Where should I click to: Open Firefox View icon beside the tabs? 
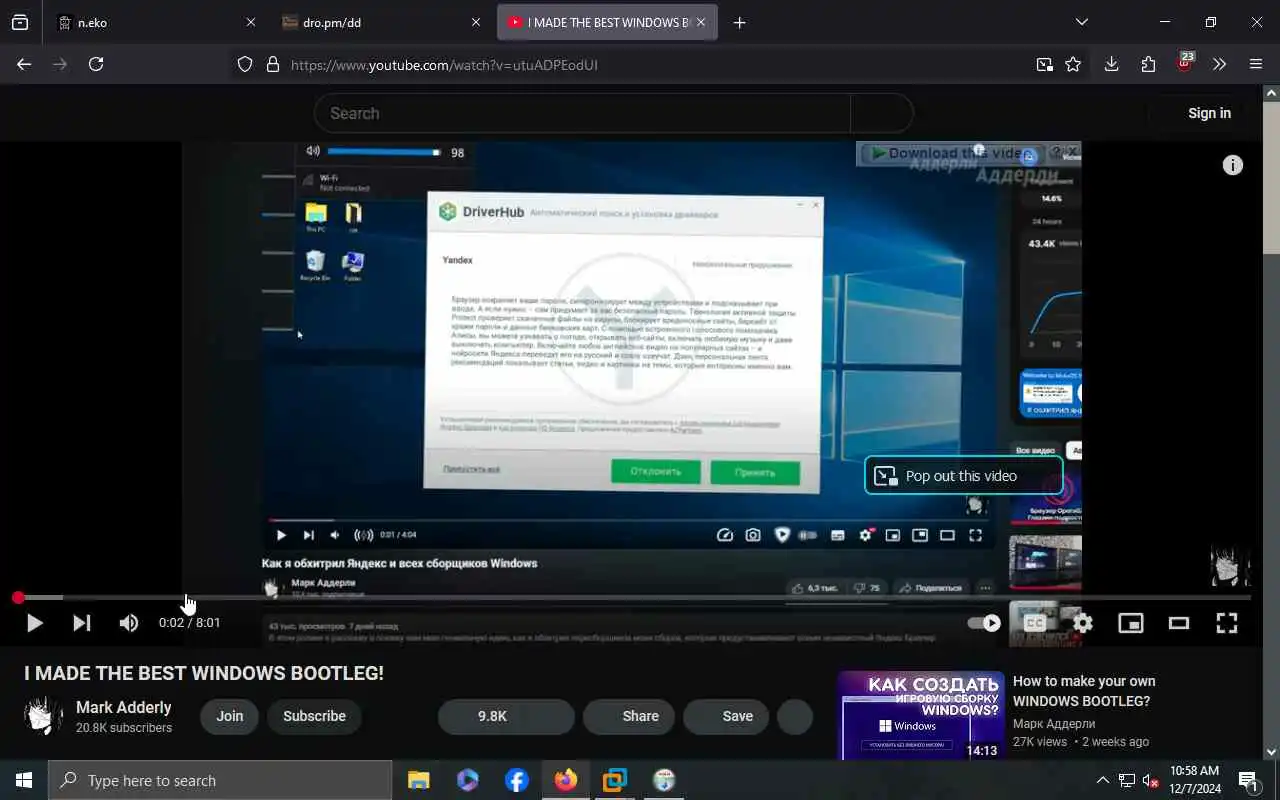pyautogui.click(x=20, y=22)
